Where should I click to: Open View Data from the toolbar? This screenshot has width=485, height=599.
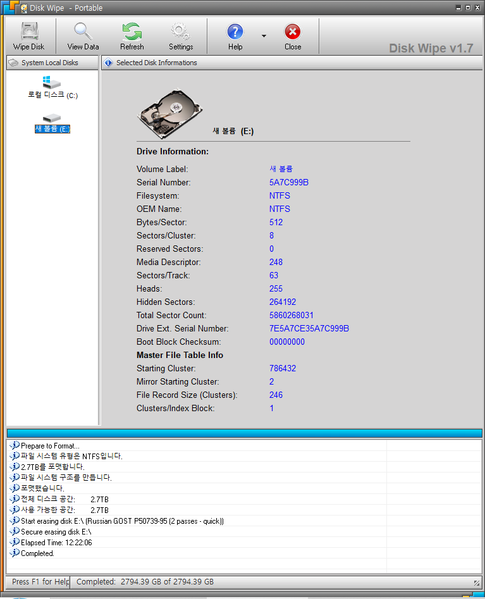[x=83, y=36]
